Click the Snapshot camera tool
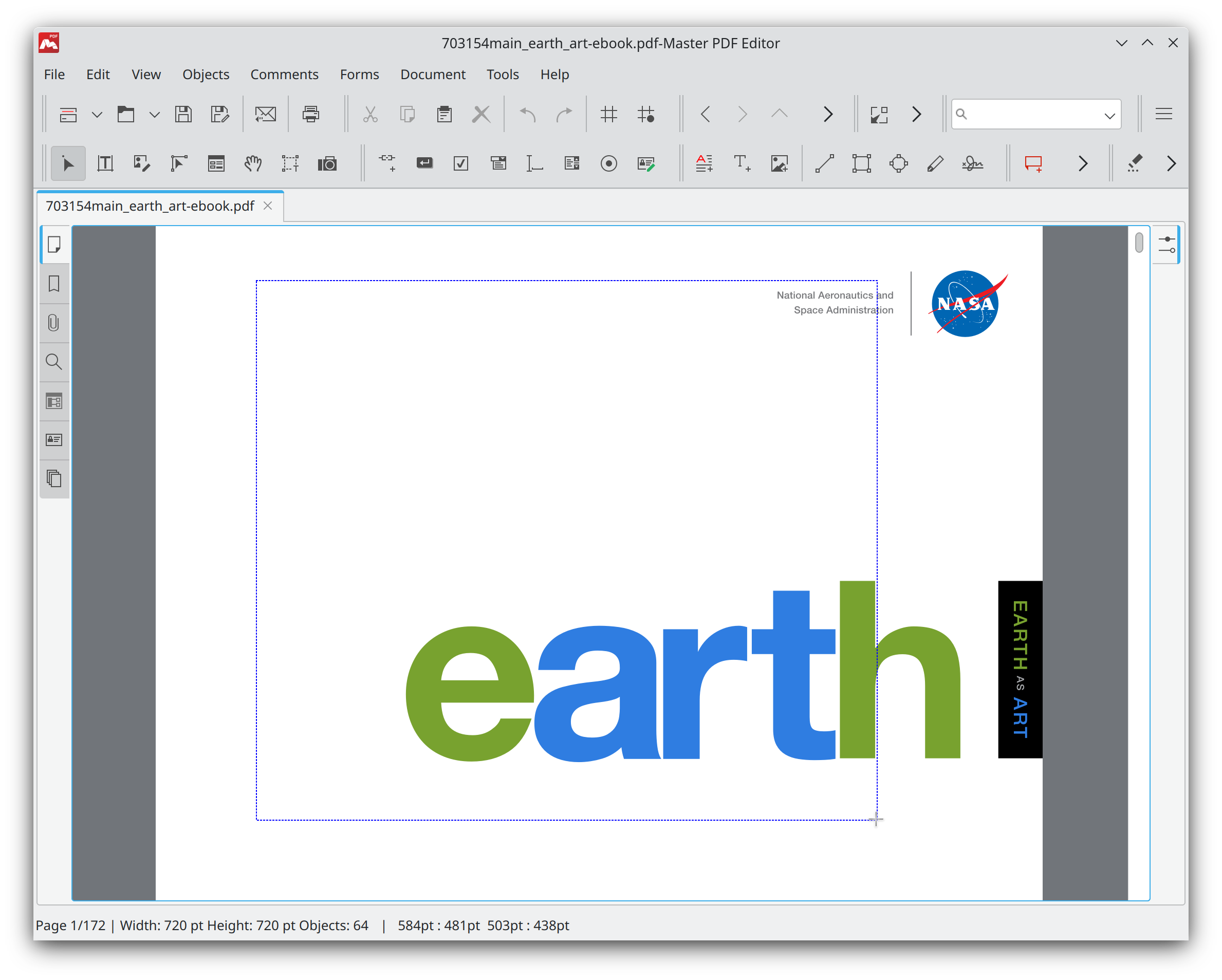 click(327, 164)
